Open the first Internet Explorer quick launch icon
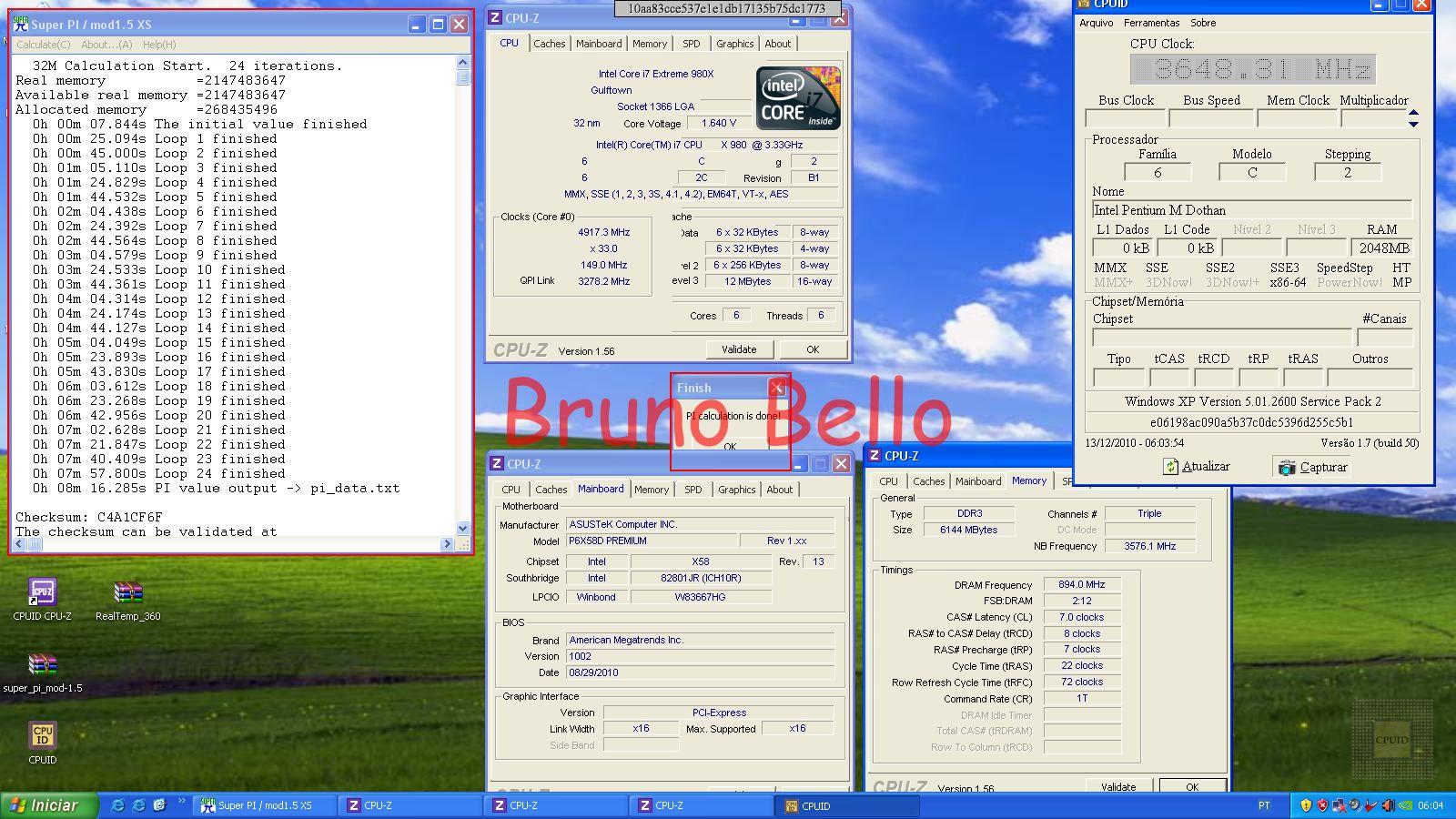Viewport: 1456px width, 819px height. point(117,805)
